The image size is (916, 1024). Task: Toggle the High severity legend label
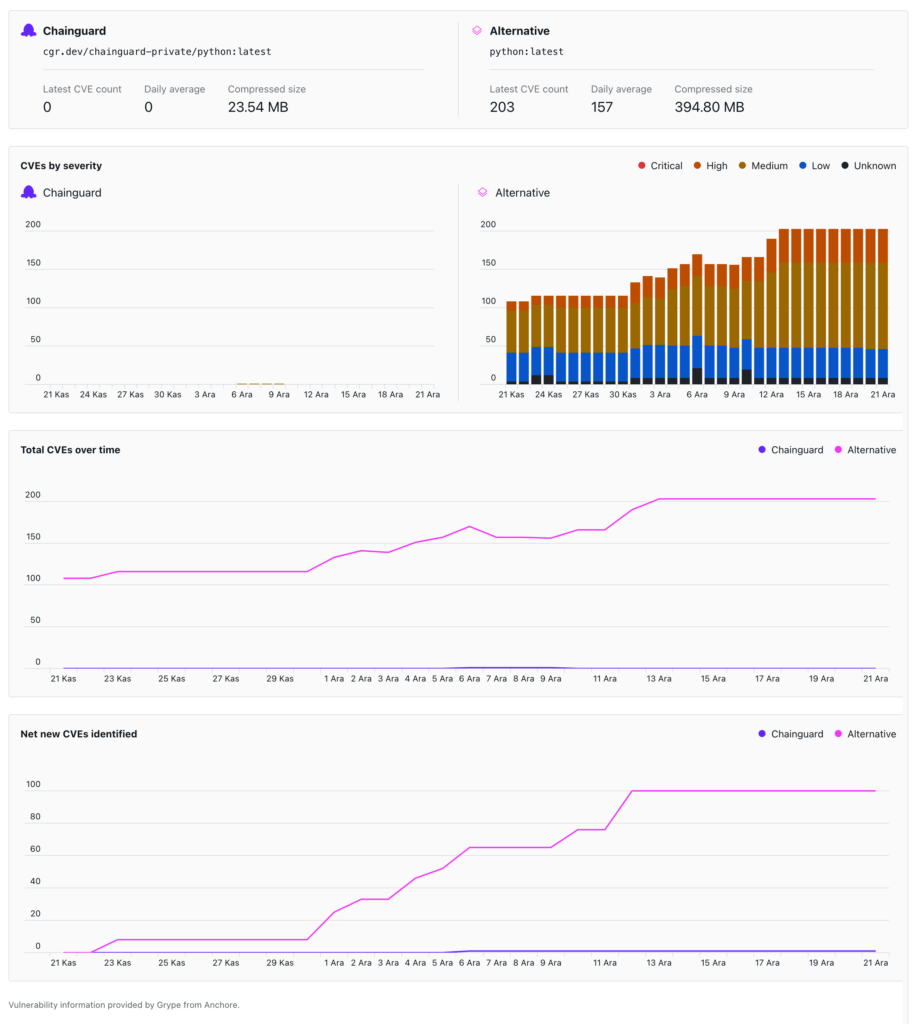coord(716,166)
